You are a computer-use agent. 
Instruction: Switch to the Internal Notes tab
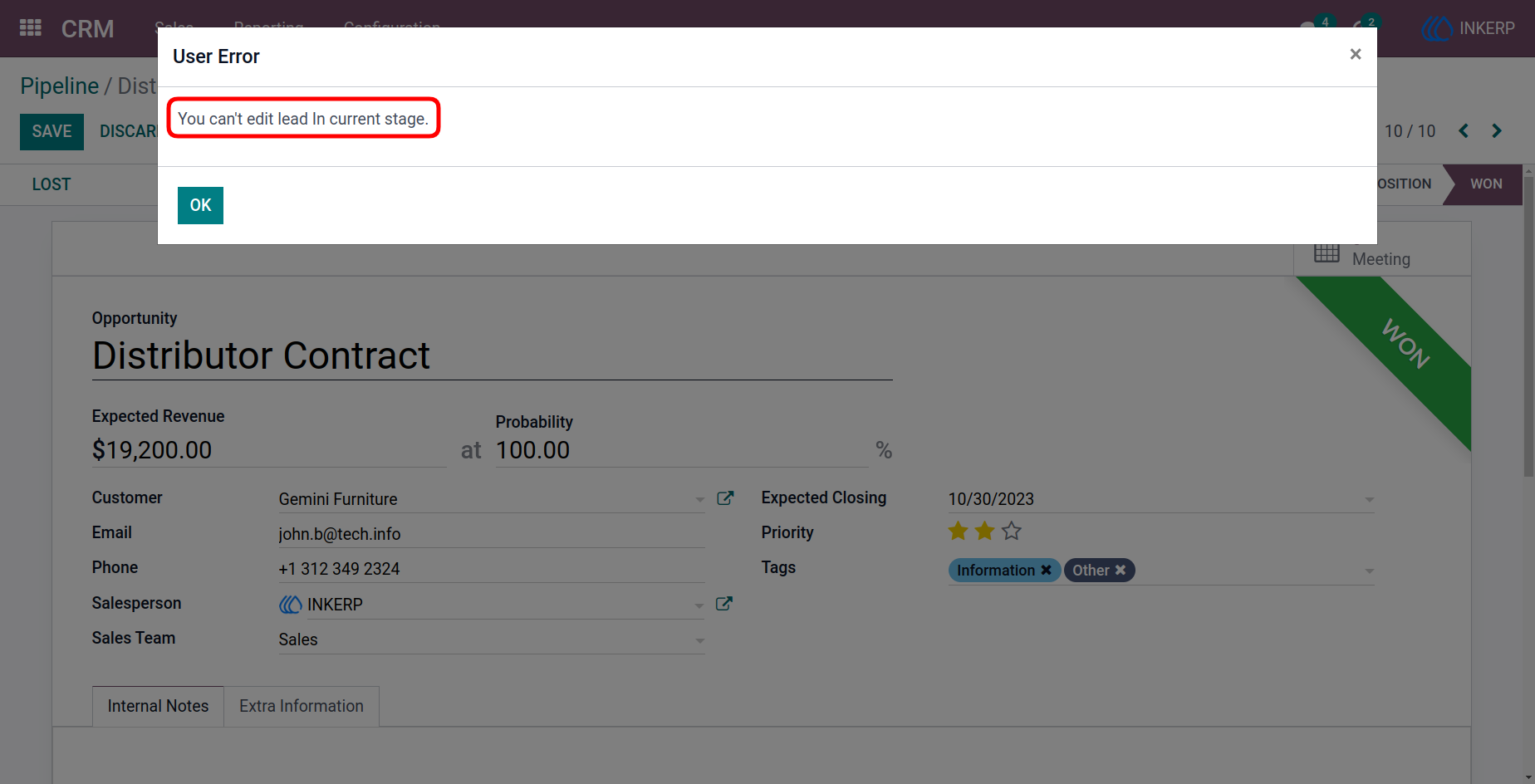[158, 706]
